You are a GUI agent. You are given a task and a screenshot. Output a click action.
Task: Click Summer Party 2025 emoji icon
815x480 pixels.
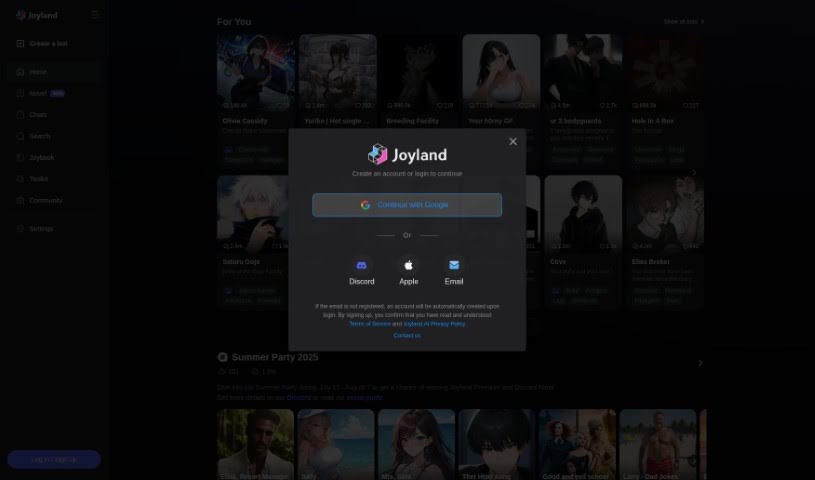222,357
